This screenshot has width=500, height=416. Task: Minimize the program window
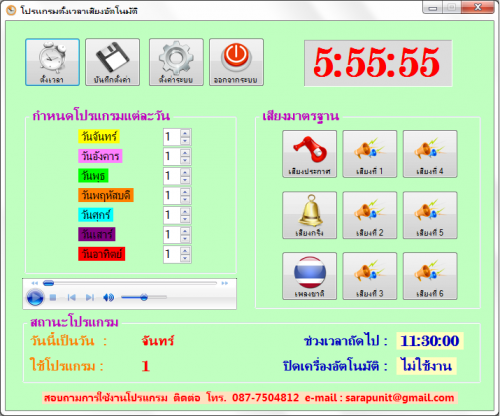(x=433, y=8)
